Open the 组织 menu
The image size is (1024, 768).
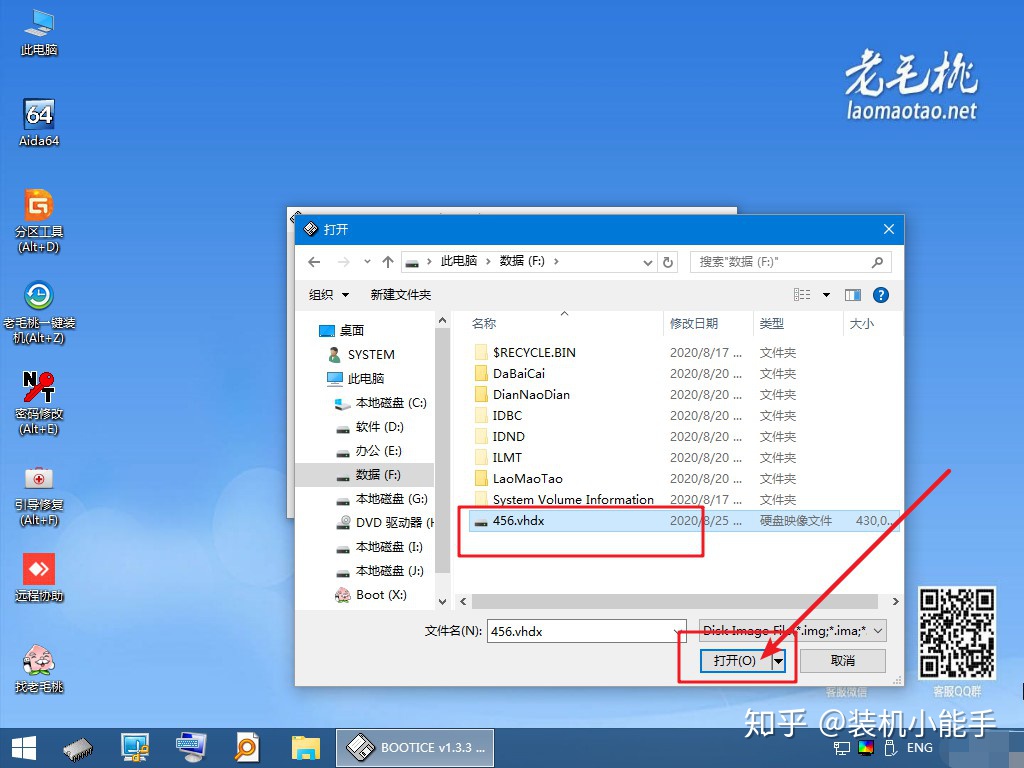328,295
